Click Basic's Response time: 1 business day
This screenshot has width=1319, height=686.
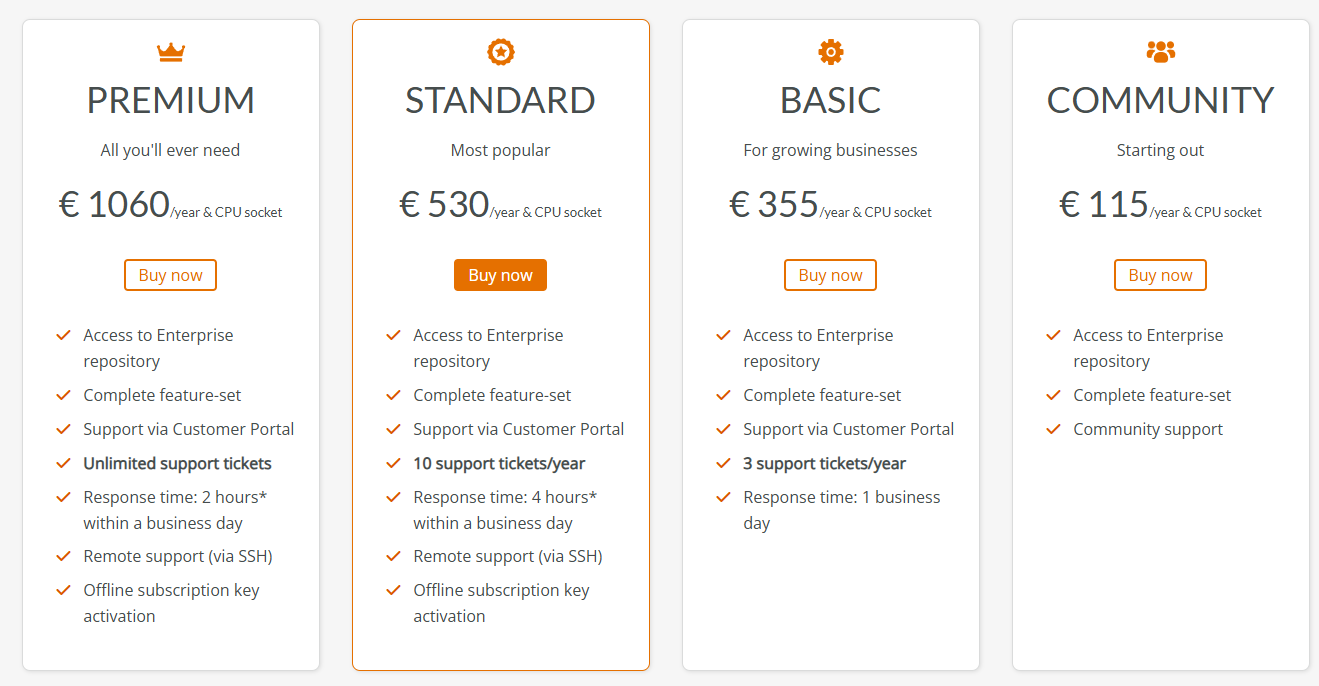coord(841,510)
